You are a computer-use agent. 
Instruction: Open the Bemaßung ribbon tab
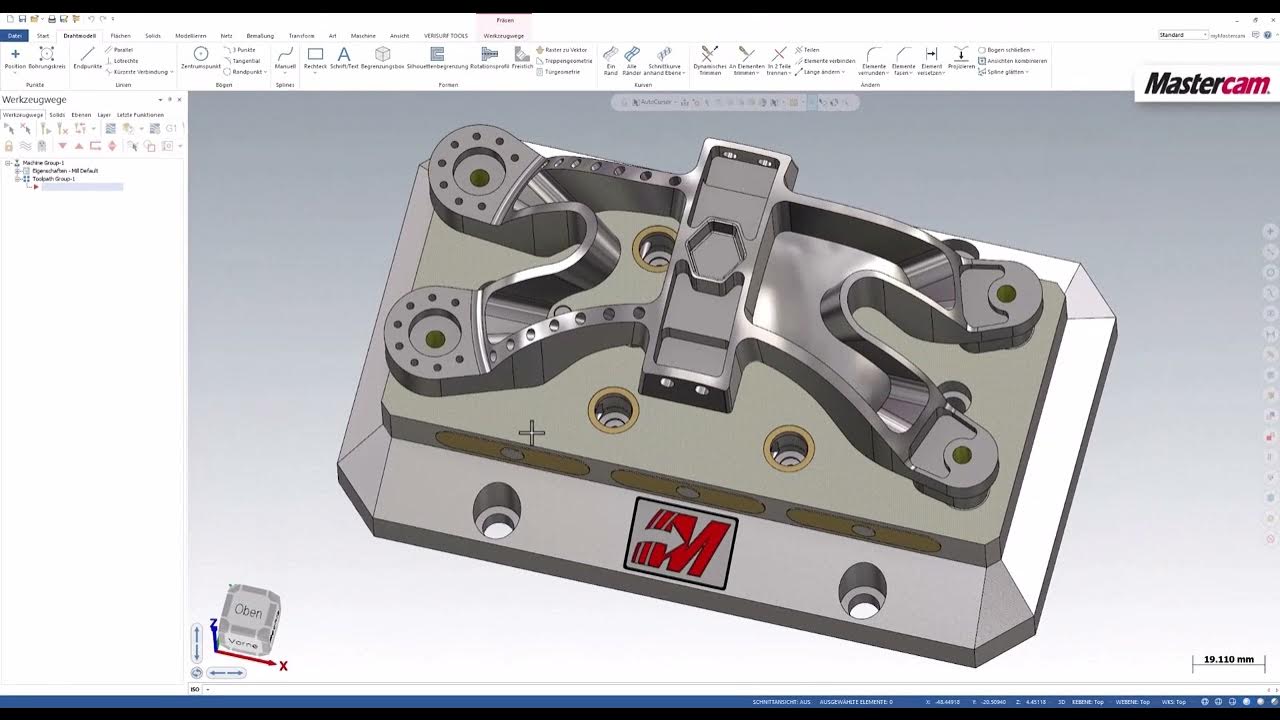[260, 35]
